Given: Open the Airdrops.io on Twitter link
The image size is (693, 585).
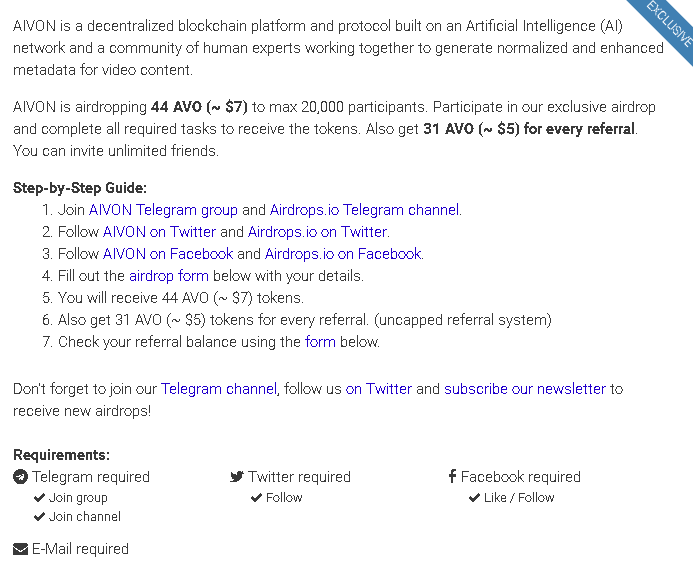Looking at the screenshot, I should click(318, 232).
